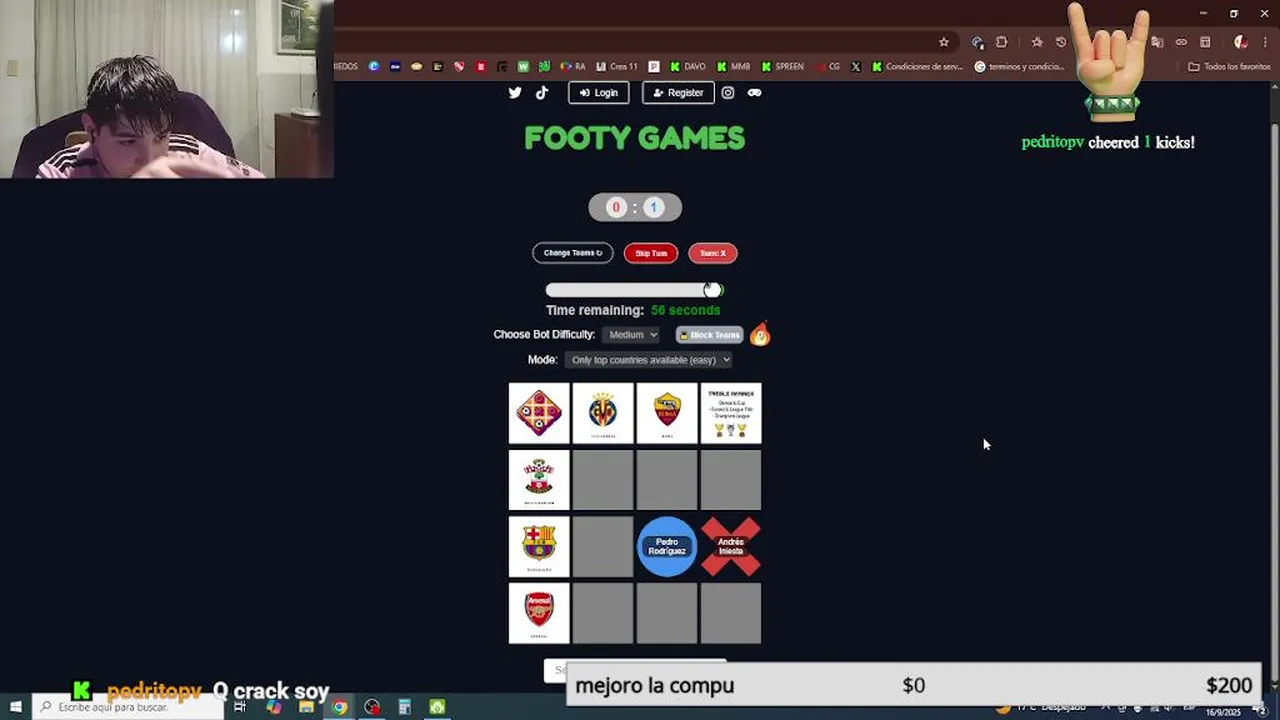
Task: Click the time remaining progress bar
Action: 634,290
